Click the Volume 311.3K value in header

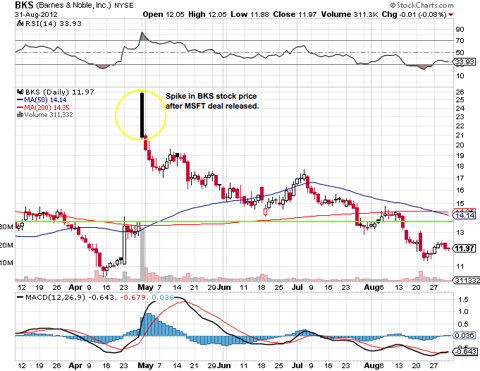click(x=350, y=14)
